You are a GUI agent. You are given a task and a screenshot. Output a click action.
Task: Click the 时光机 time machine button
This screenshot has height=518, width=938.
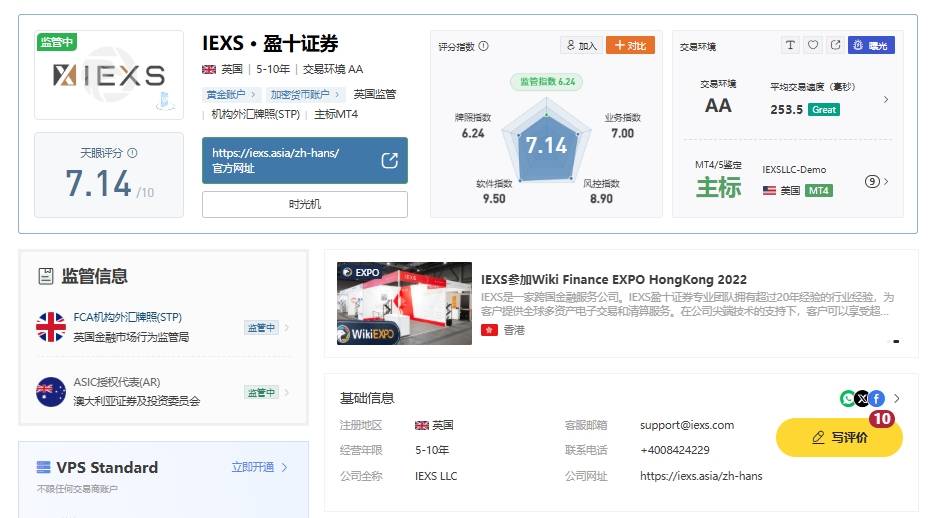click(305, 205)
